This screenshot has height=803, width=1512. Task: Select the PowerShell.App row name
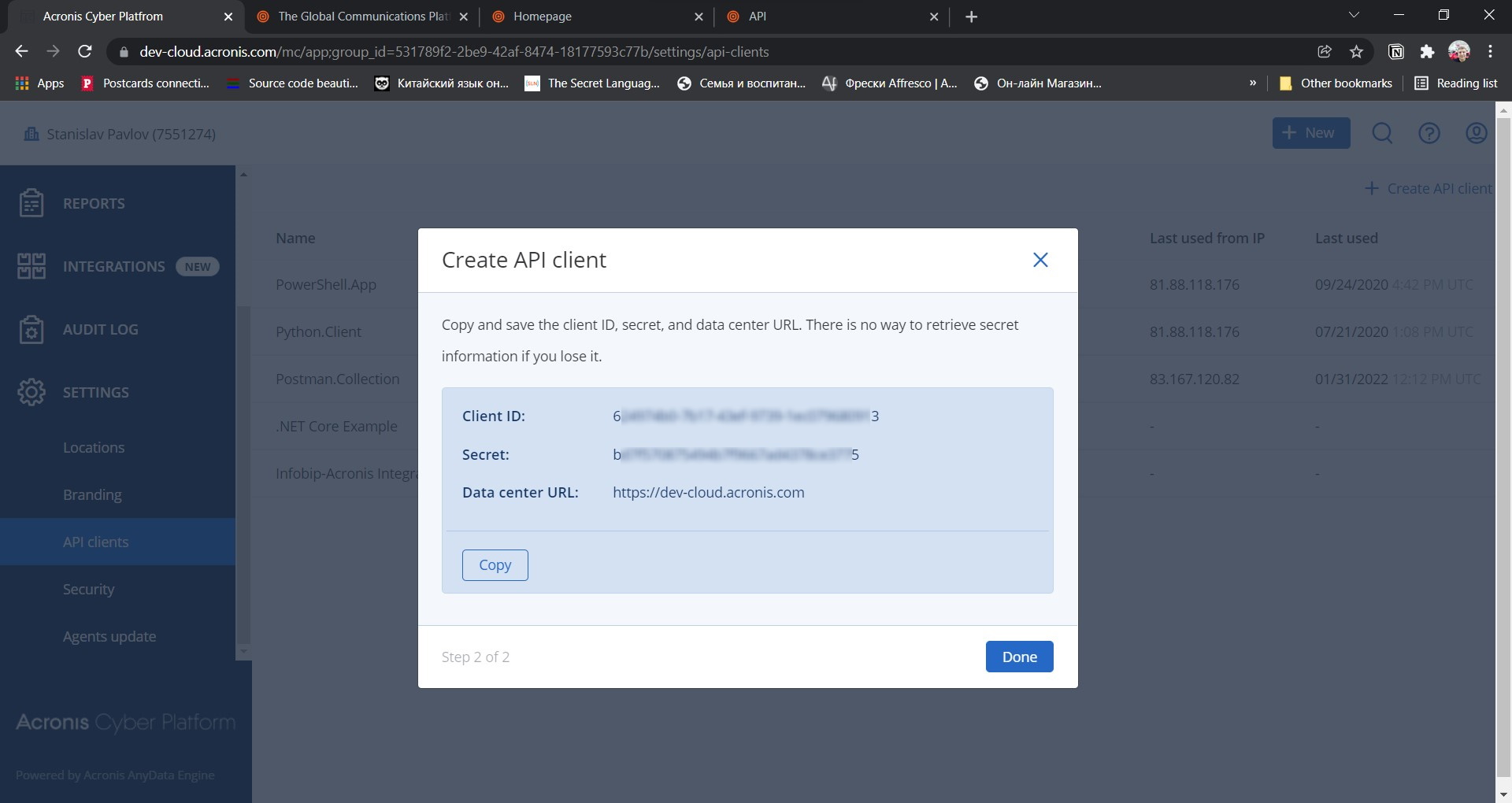[326, 285]
